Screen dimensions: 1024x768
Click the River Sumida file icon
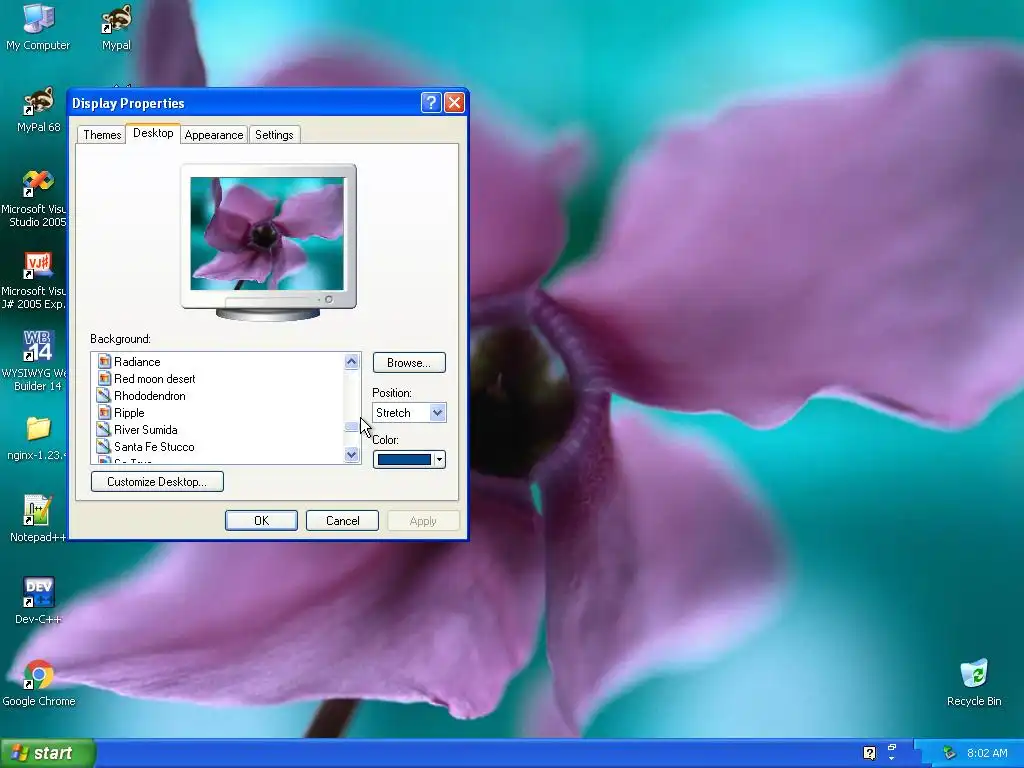coord(104,429)
